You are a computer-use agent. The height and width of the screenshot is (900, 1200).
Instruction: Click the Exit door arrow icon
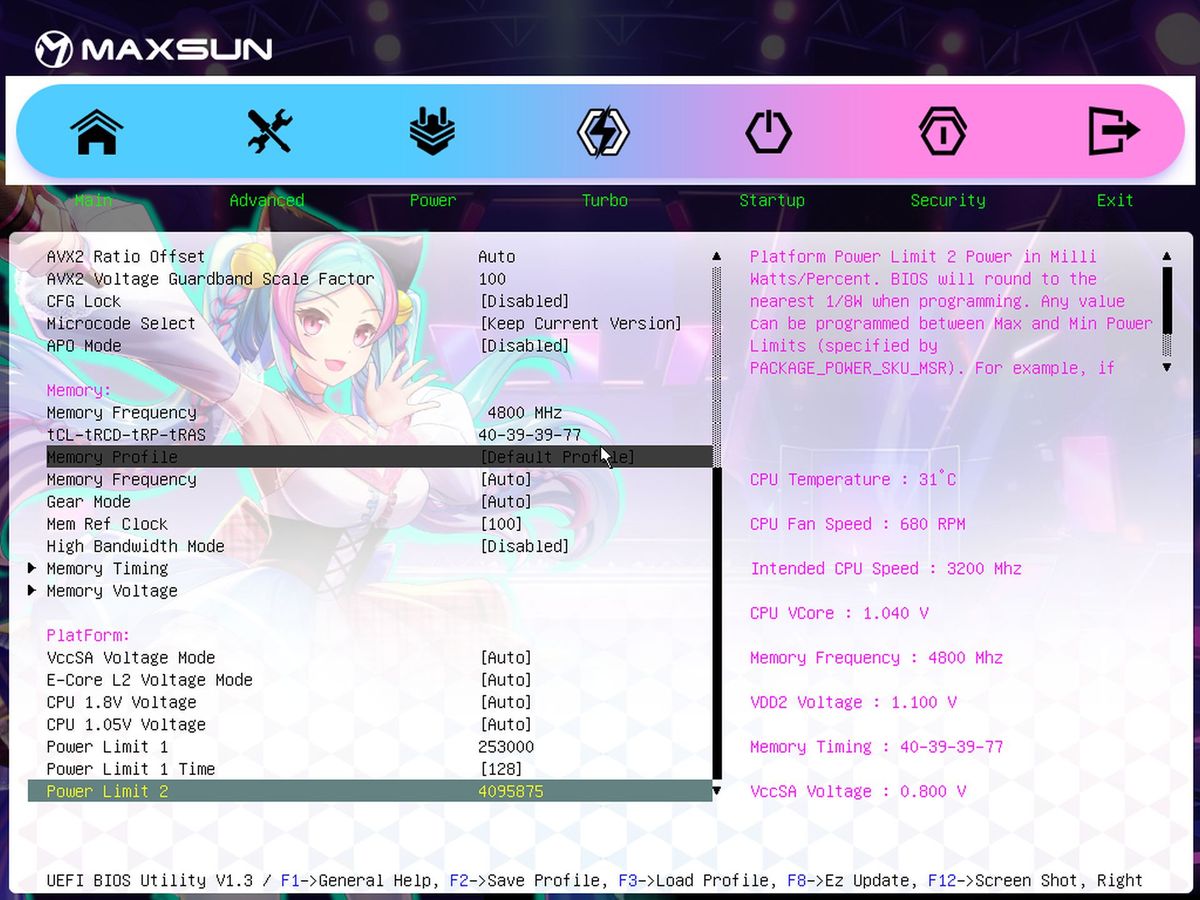(x=1113, y=131)
